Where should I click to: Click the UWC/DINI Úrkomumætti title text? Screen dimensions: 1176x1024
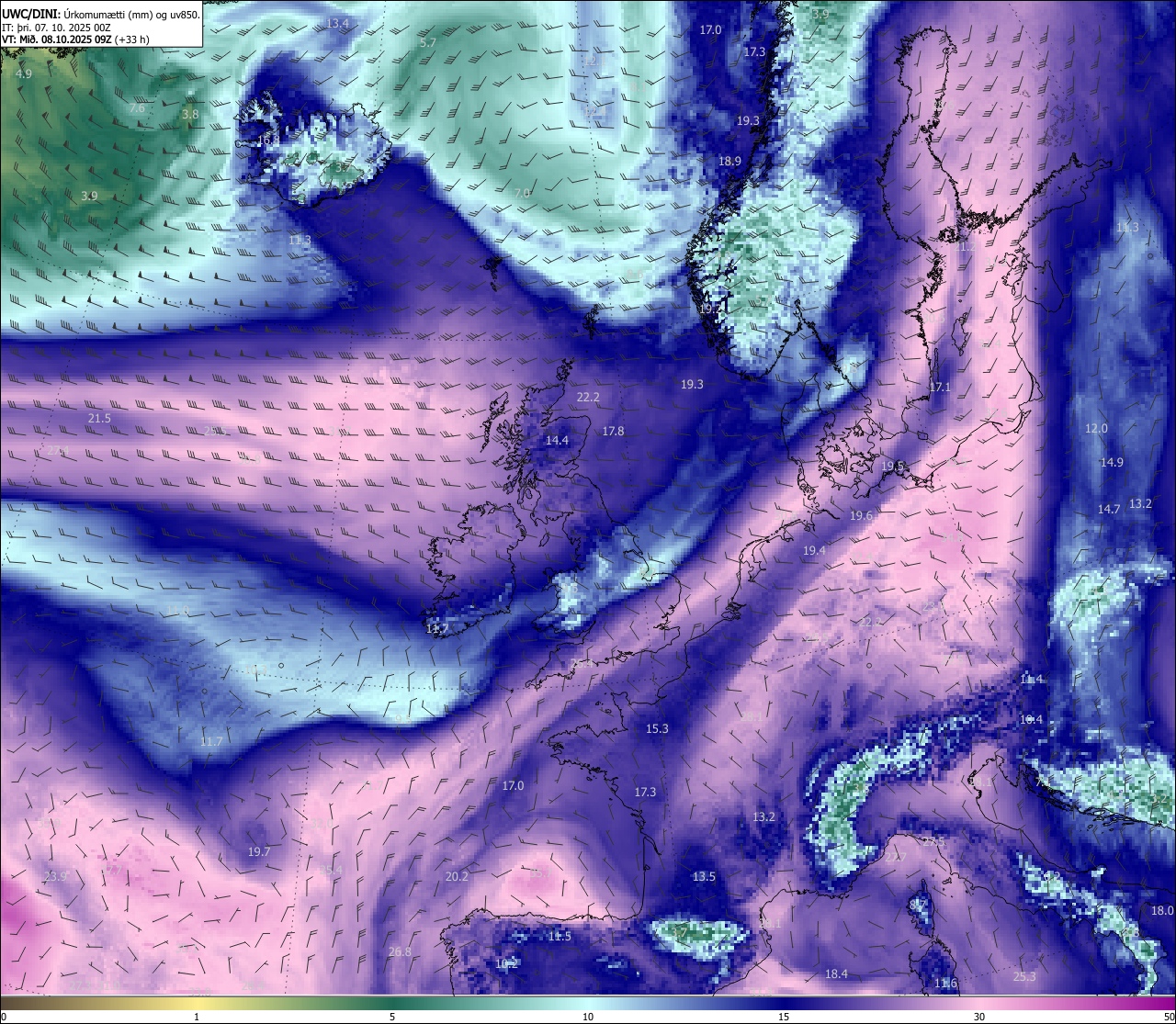click(x=100, y=14)
